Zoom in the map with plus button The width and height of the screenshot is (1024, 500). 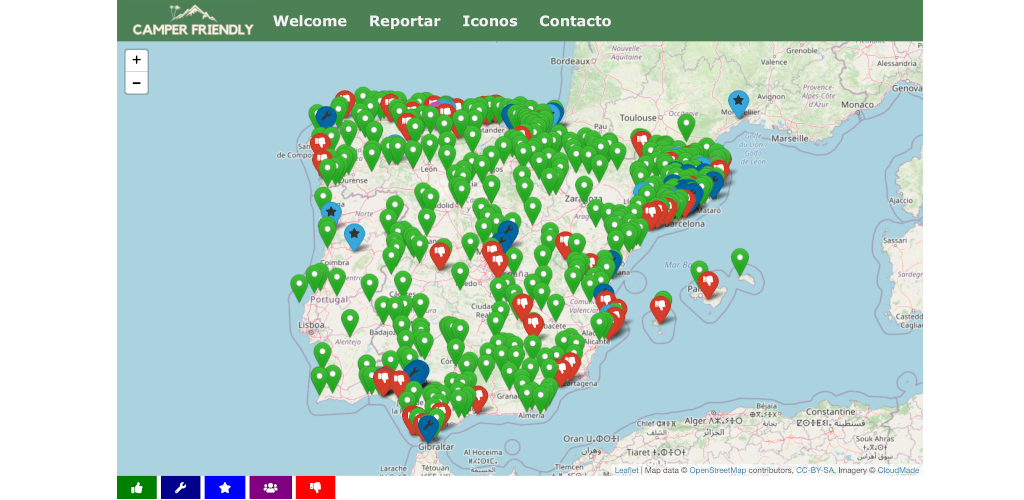136,60
